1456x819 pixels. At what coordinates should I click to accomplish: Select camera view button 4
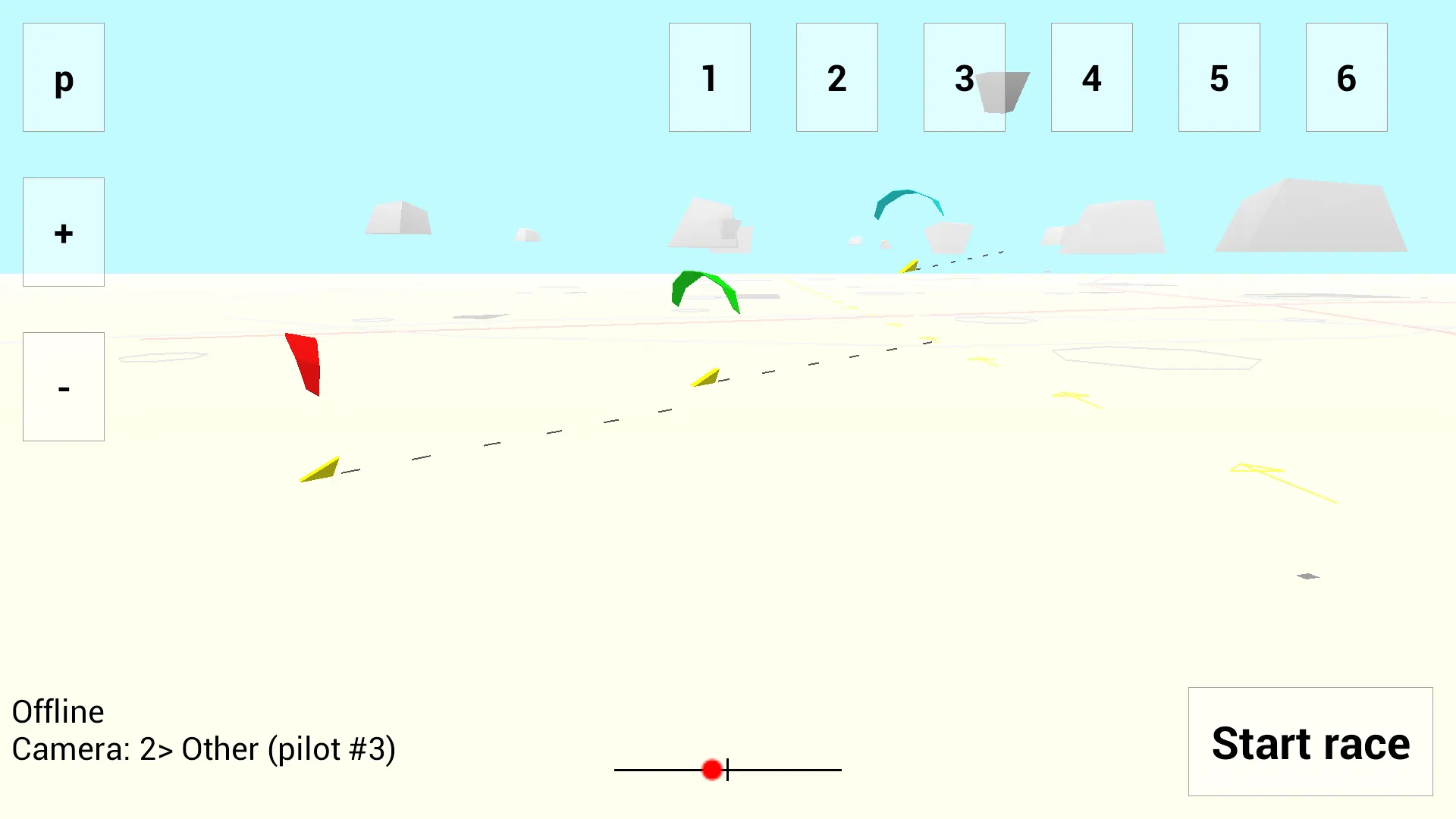click(x=1092, y=77)
